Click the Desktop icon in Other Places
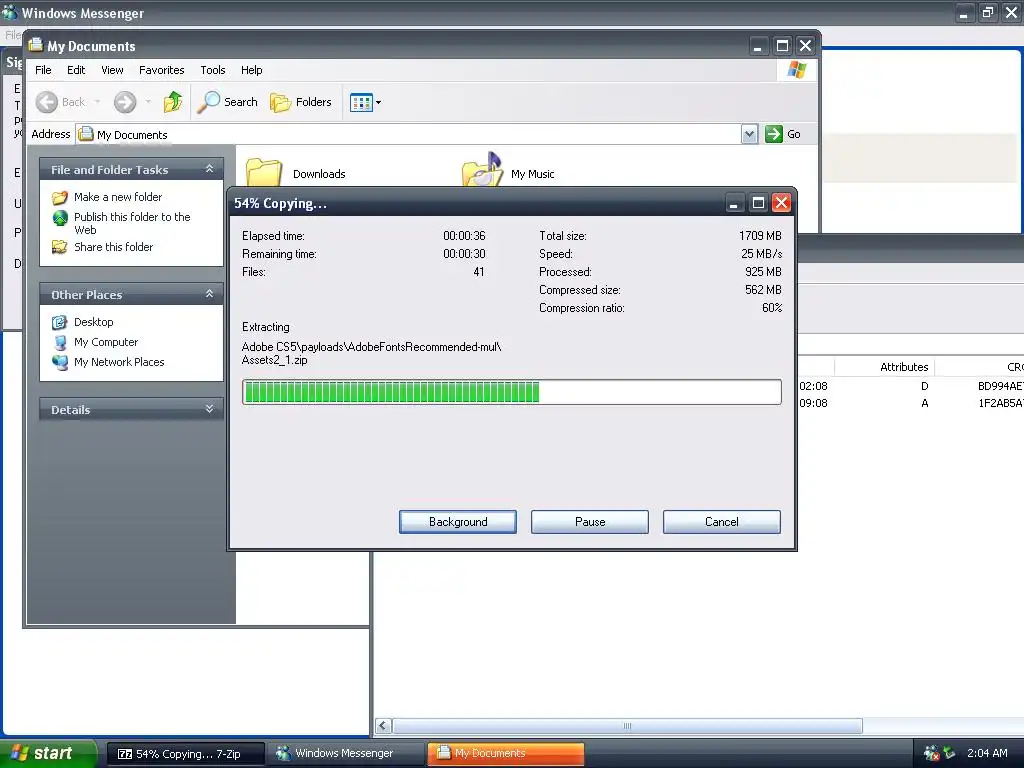The width and height of the screenshot is (1024, 768). 59,322
